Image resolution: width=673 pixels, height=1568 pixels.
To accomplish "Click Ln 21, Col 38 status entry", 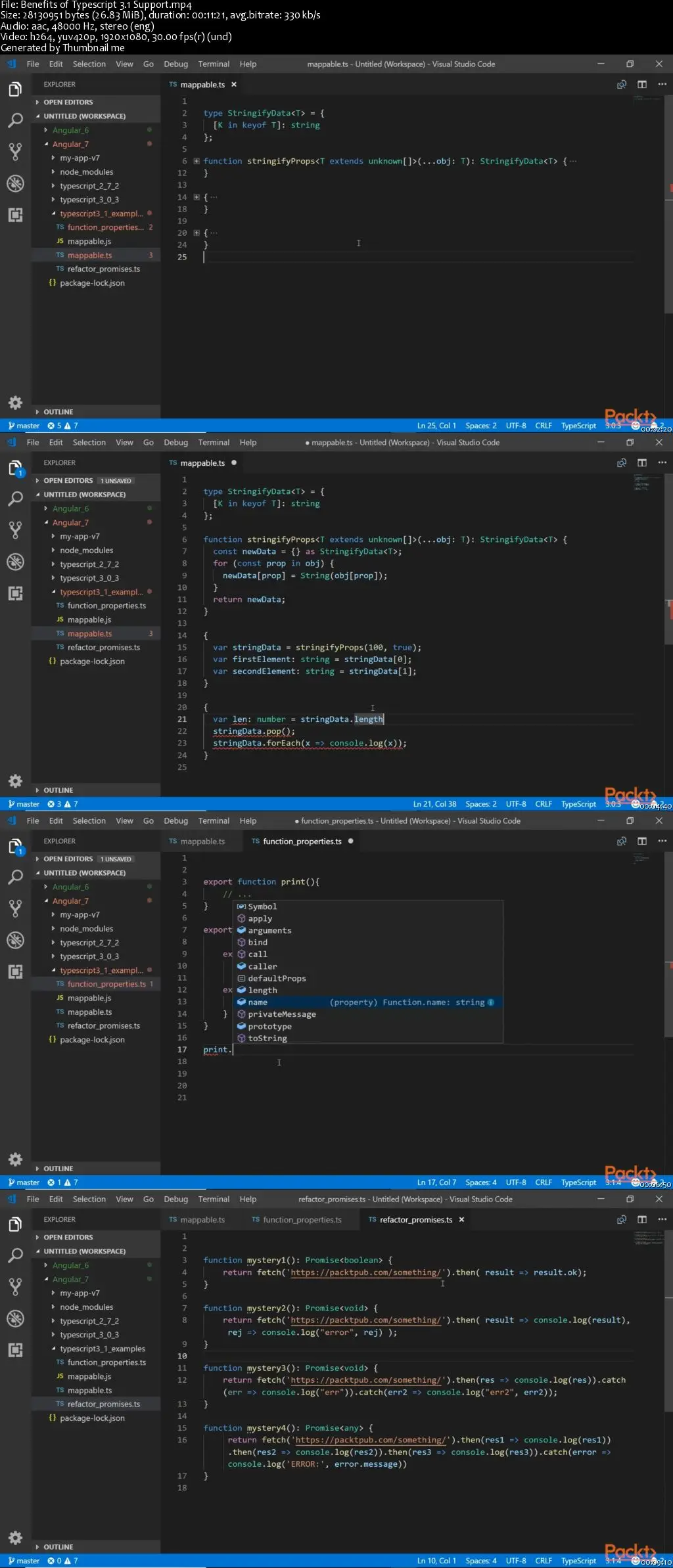I will (434, 804).
